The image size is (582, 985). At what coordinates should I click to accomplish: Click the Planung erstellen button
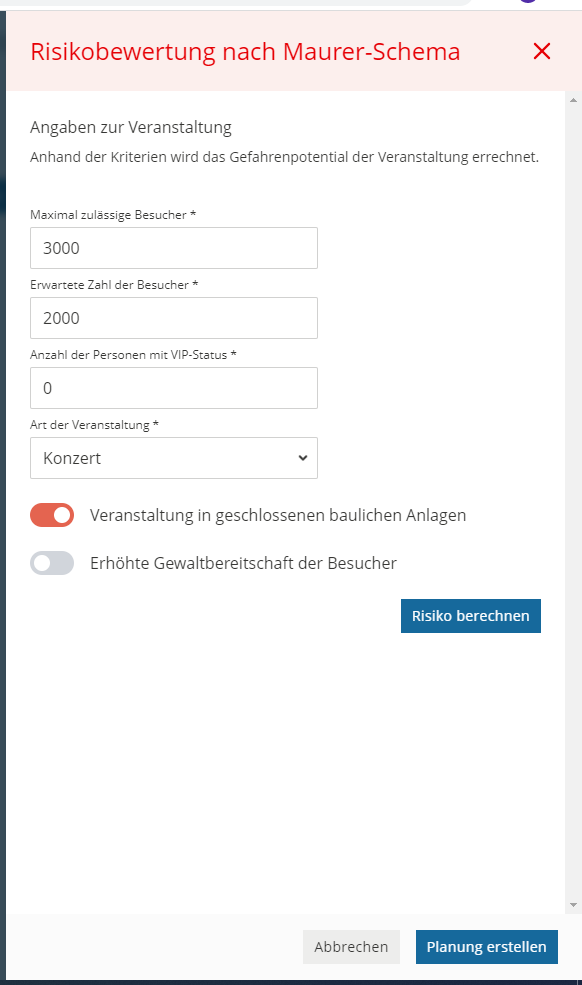pos(486,947)
